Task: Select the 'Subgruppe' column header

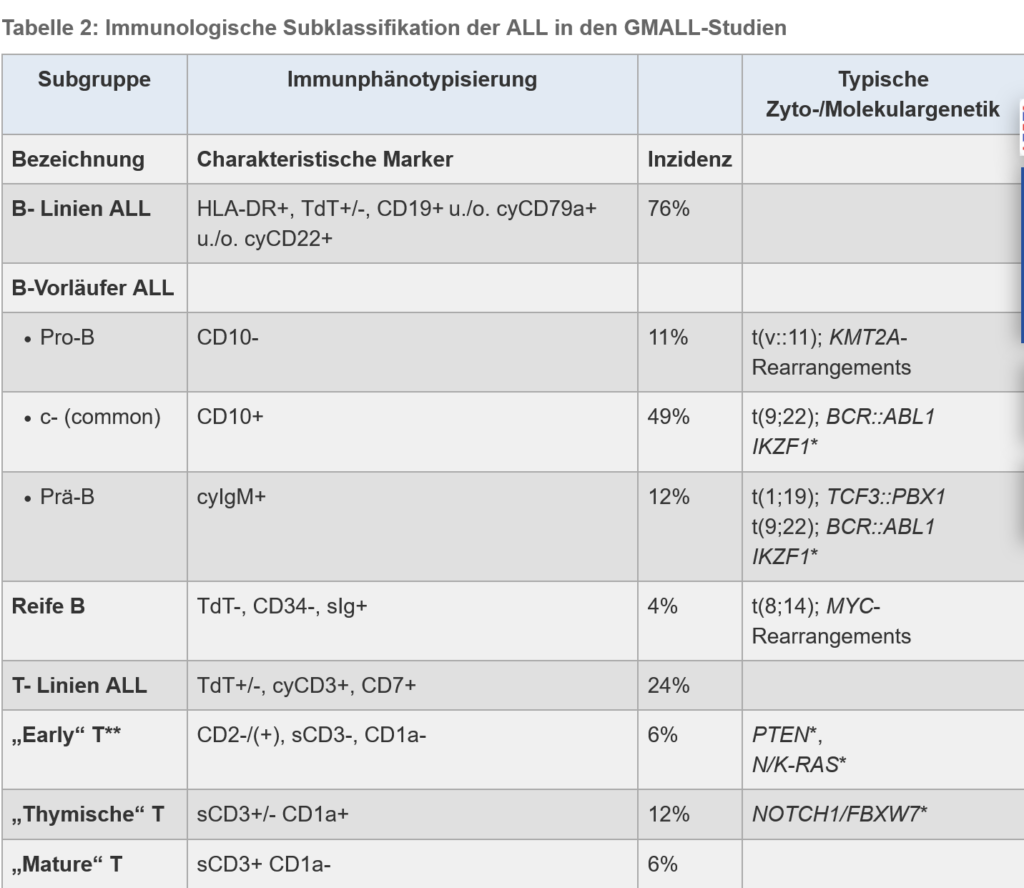Action: click(x=94, y=79)
